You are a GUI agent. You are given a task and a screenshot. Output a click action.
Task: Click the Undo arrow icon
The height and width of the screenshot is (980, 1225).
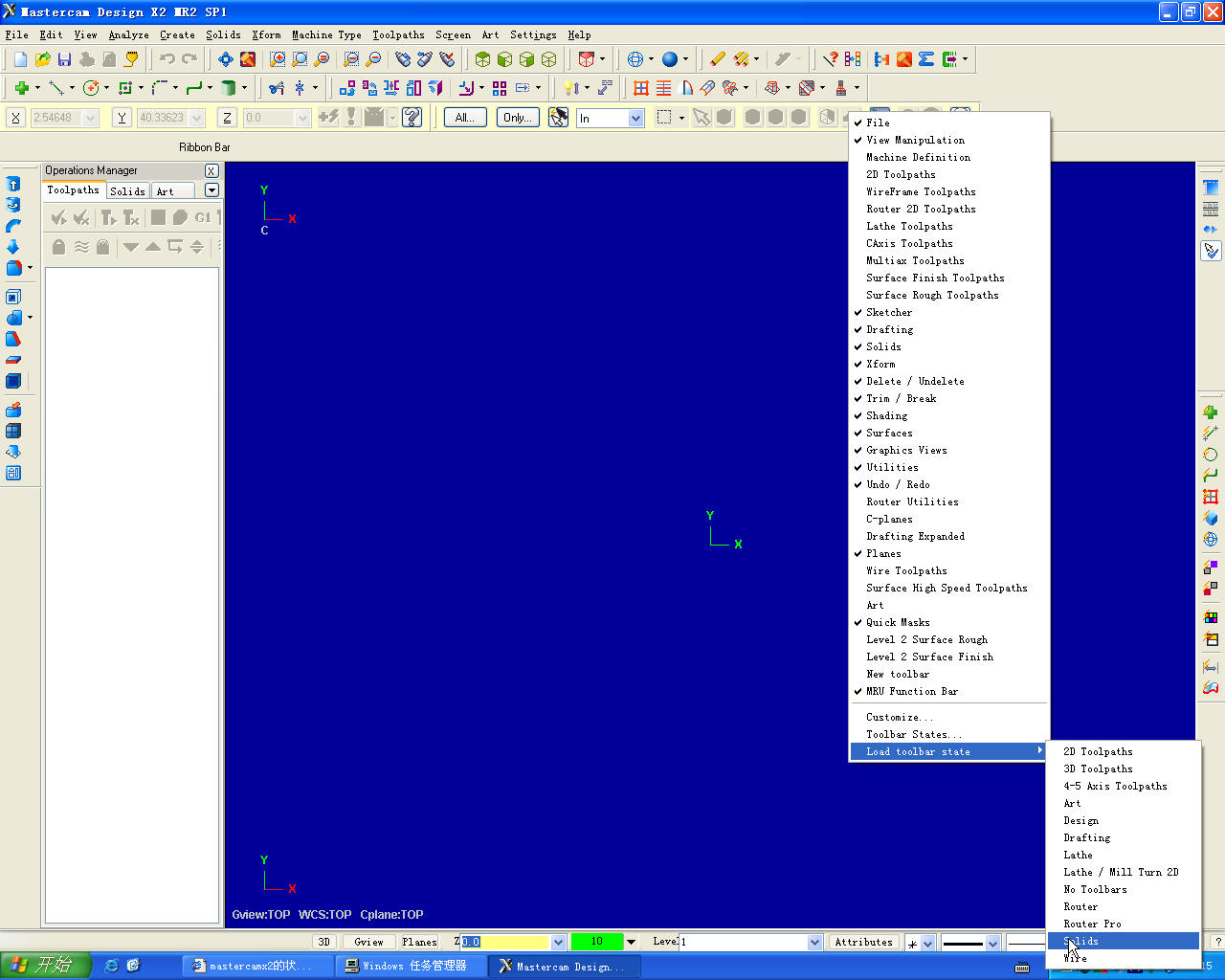tap(167, 59)
